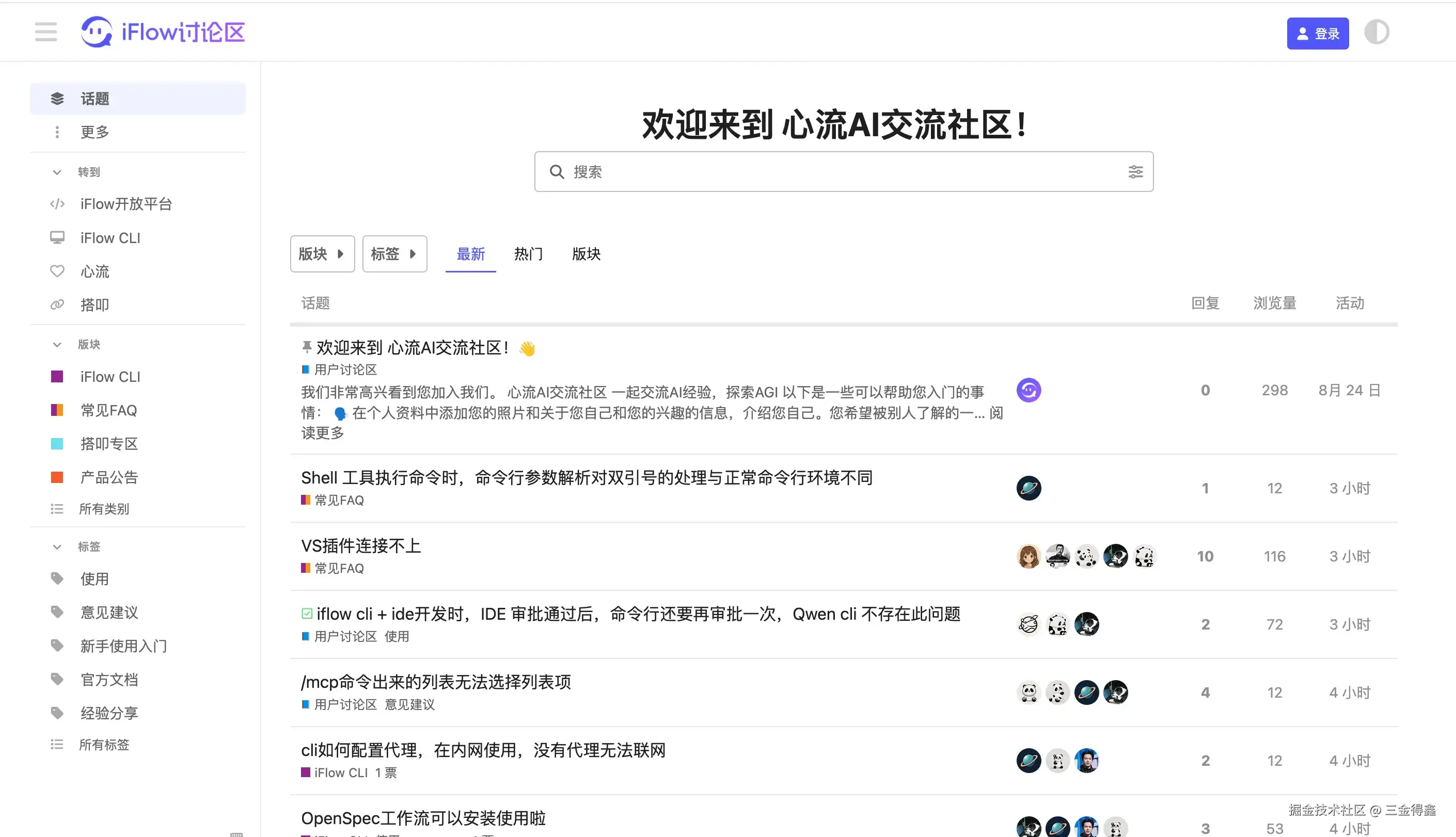Open the VS插件连接不上 topic
1456x837 pixels.
(x=360, y=545)
